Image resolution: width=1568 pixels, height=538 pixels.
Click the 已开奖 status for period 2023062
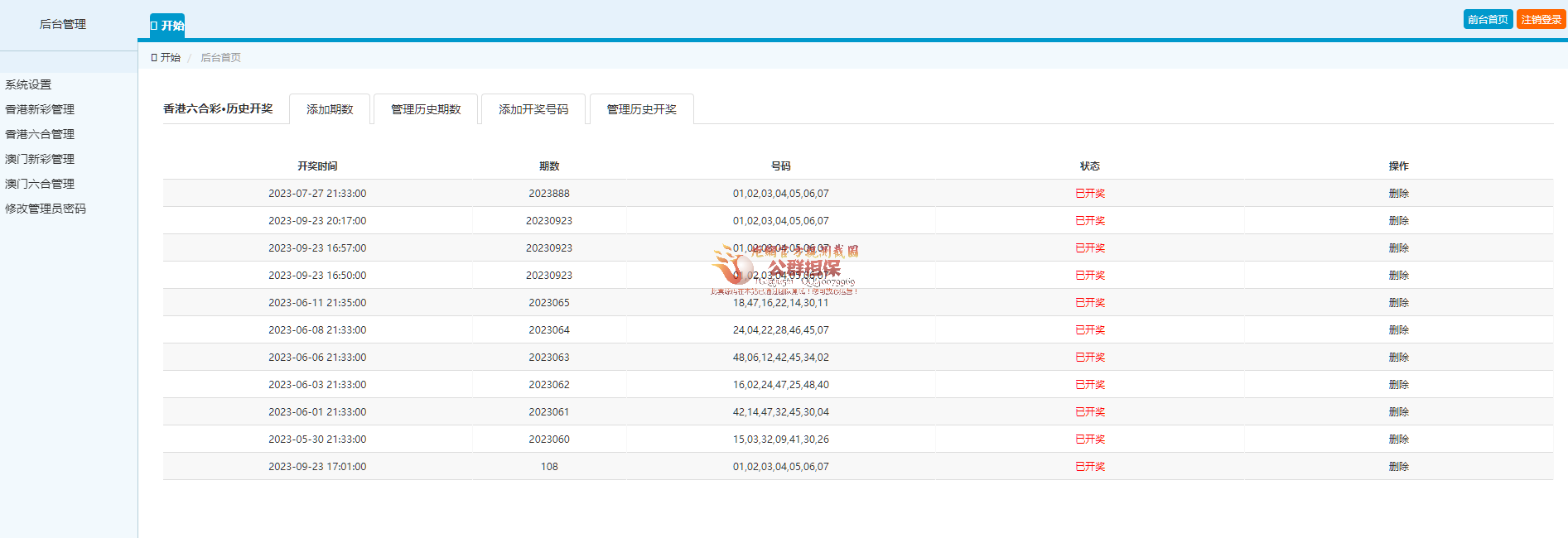point(1089,384)
